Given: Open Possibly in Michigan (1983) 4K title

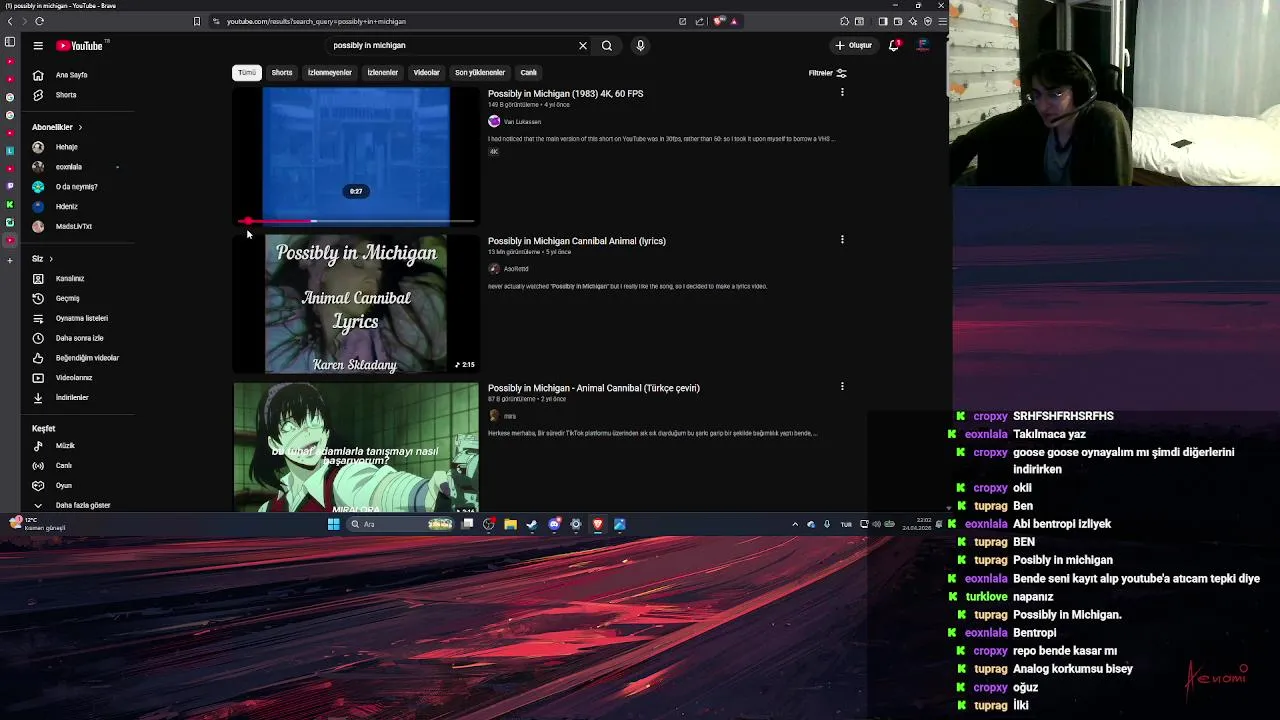Looking at the screenshot, I should [x=566, y=94].
